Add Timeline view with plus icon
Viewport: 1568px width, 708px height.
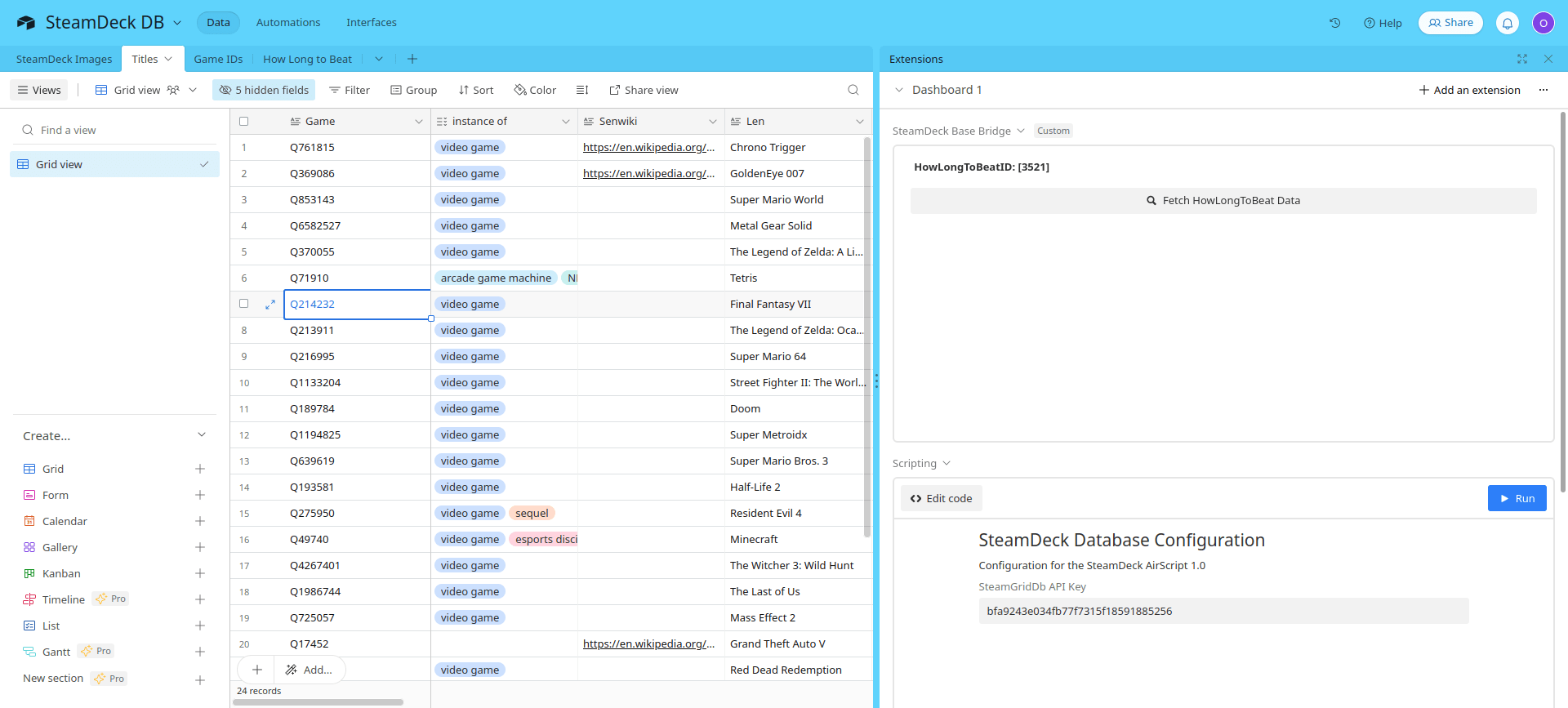click(200, 599)
